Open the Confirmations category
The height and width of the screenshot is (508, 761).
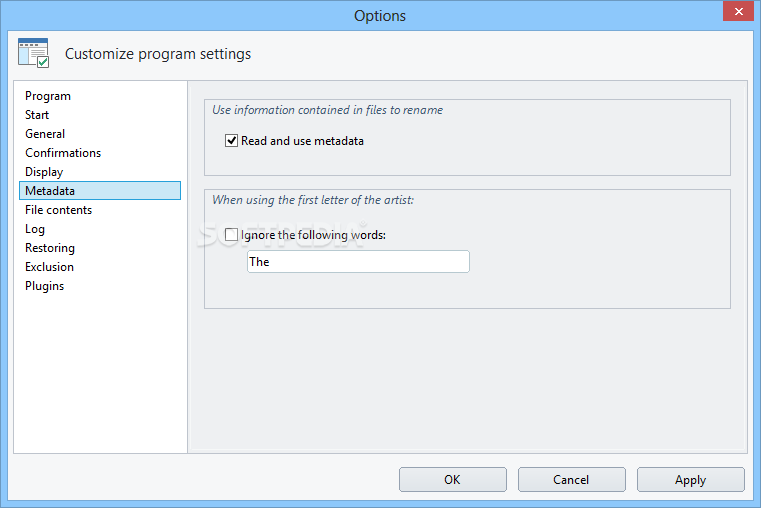click(x=63, y=153)
